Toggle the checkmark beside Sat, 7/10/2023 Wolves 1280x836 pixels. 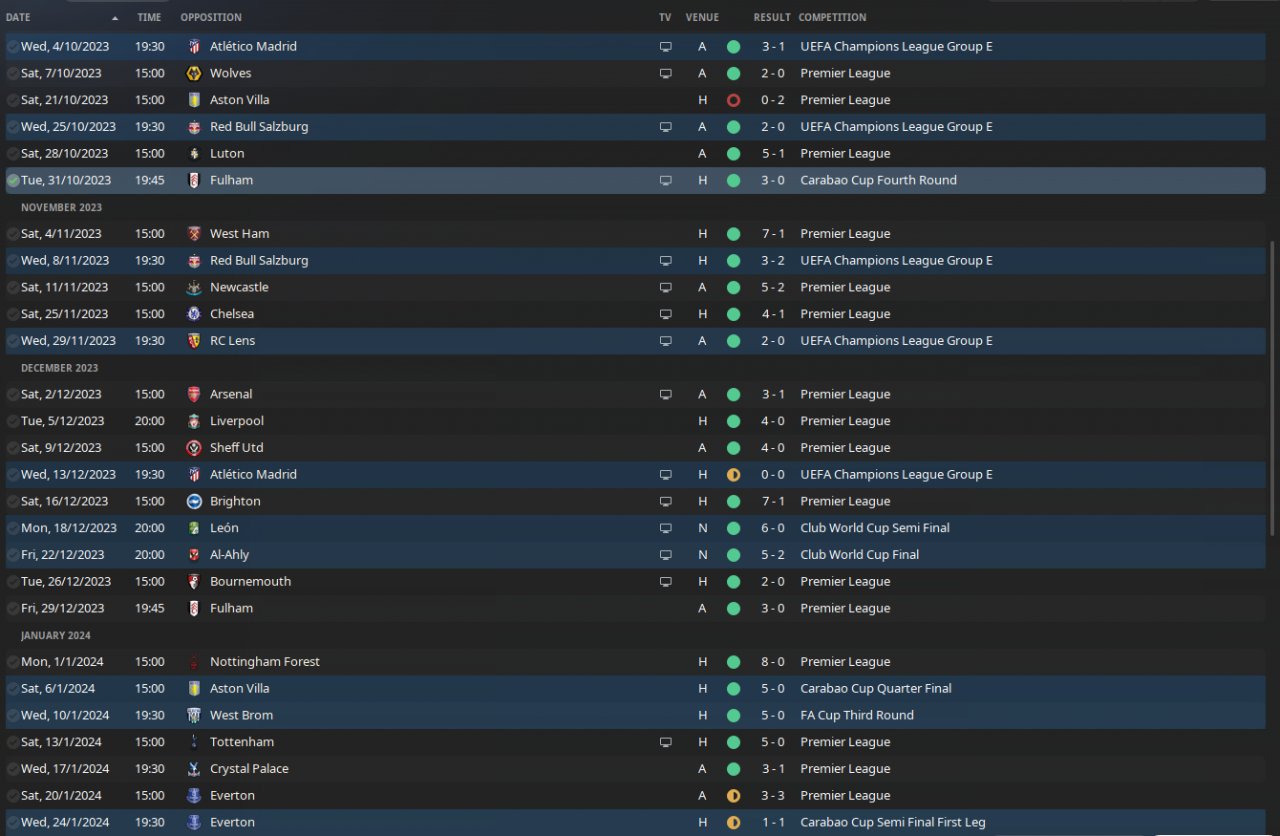point(13,73)
